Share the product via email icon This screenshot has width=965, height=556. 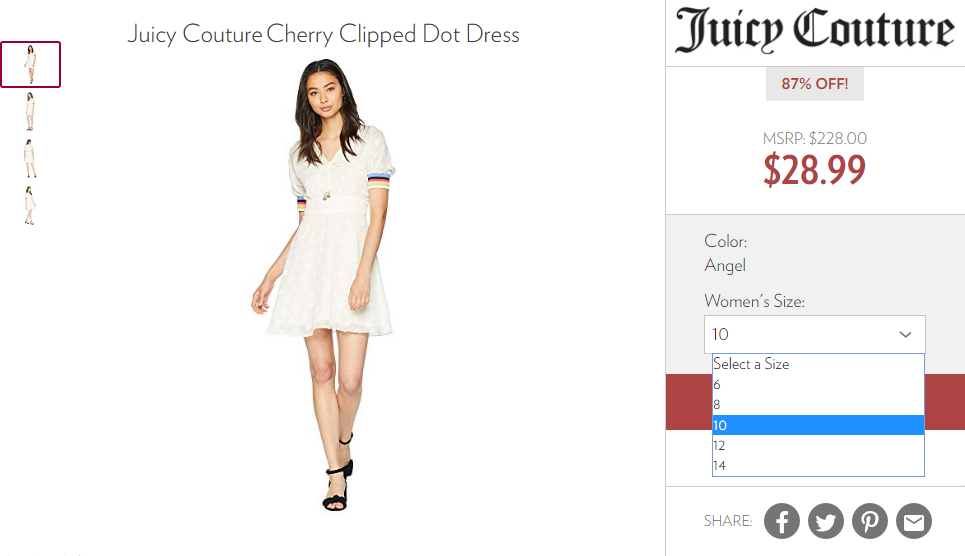click(x=914, y=521)
